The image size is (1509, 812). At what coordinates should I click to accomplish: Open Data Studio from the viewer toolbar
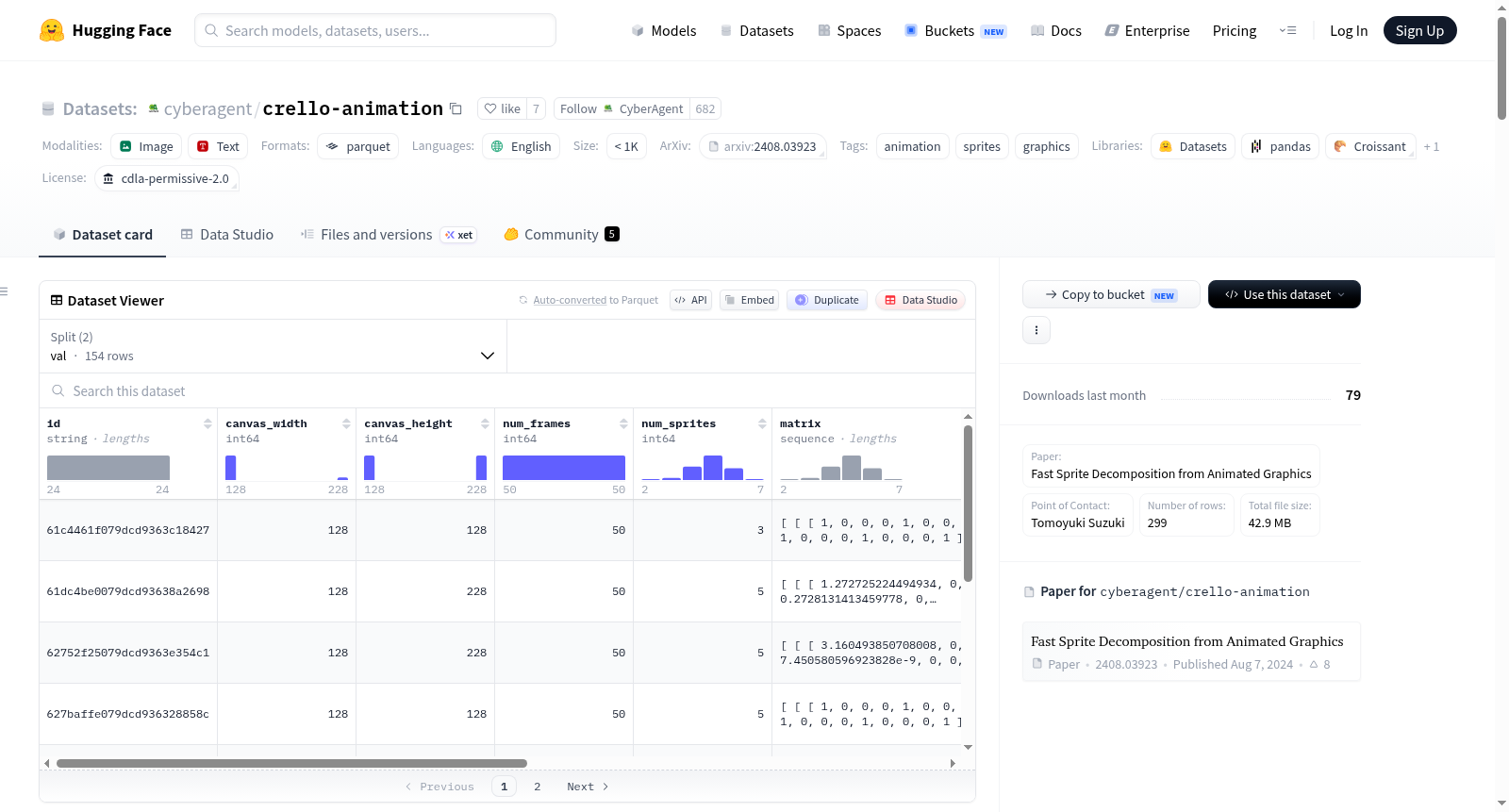coord(920,300)
